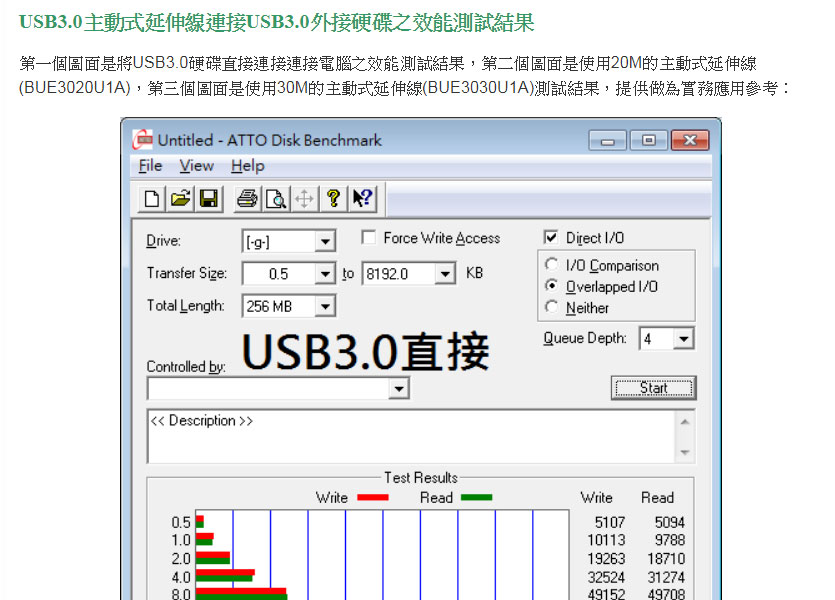Screen dimensions: 835x600
Task: Open an existing benchmark file
Action: (180, 198)
